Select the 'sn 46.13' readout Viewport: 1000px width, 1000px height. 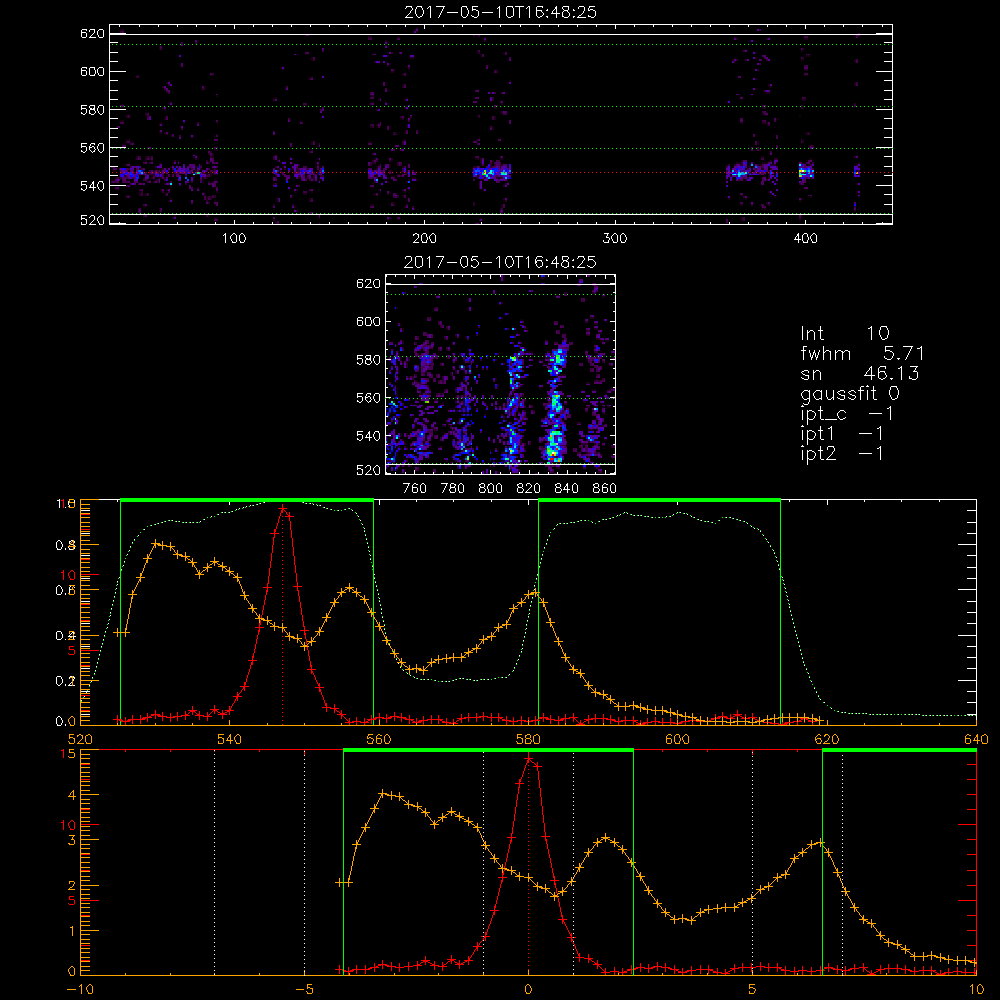click(860, 373)
